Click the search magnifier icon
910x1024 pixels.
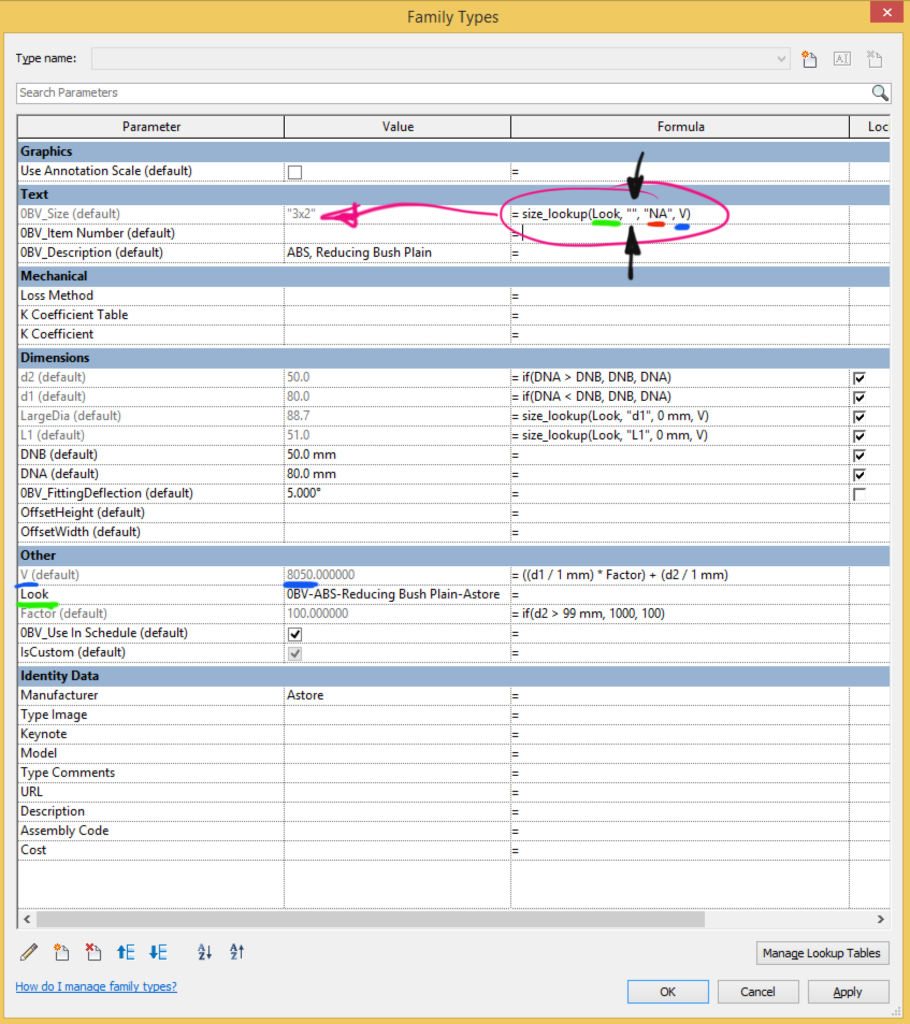[x=879, y=92]
